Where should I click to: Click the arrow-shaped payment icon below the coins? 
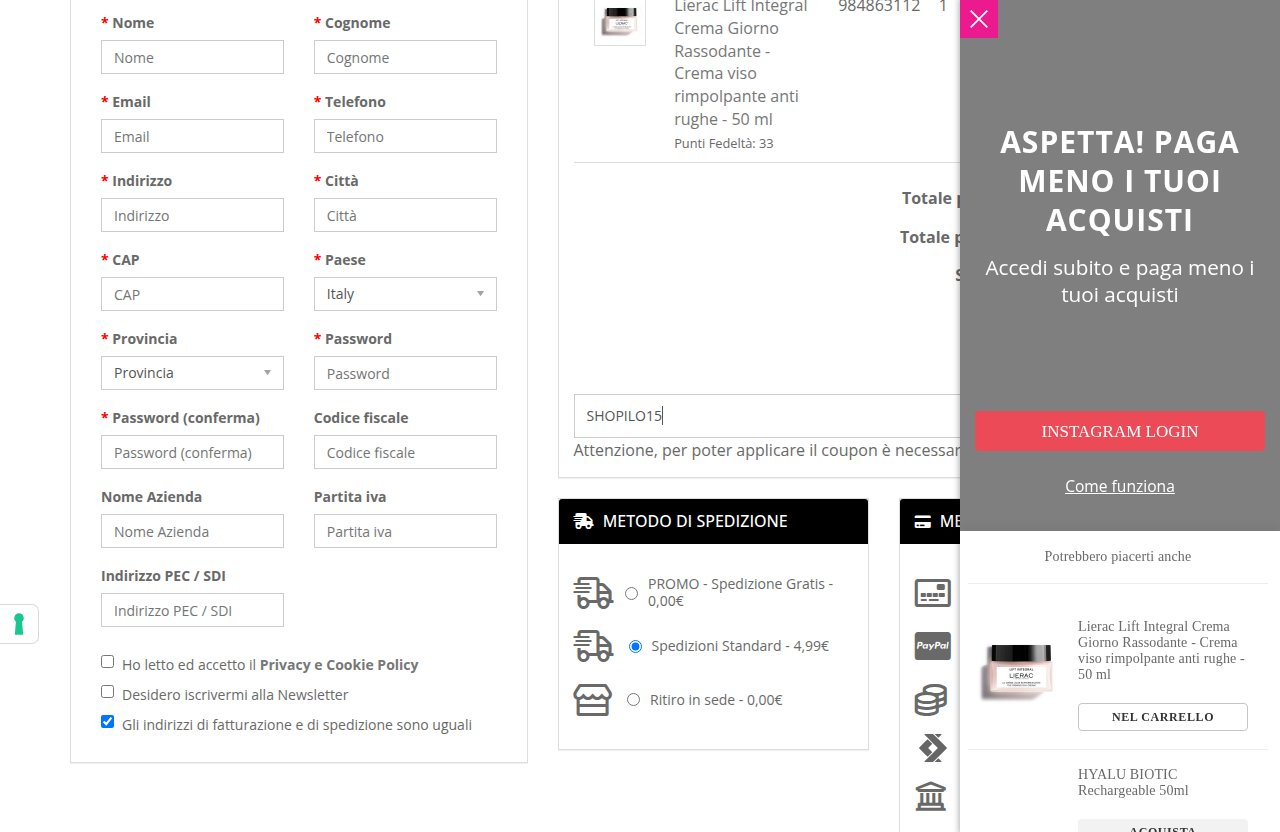pyautogui.click(x=932, y=748)
